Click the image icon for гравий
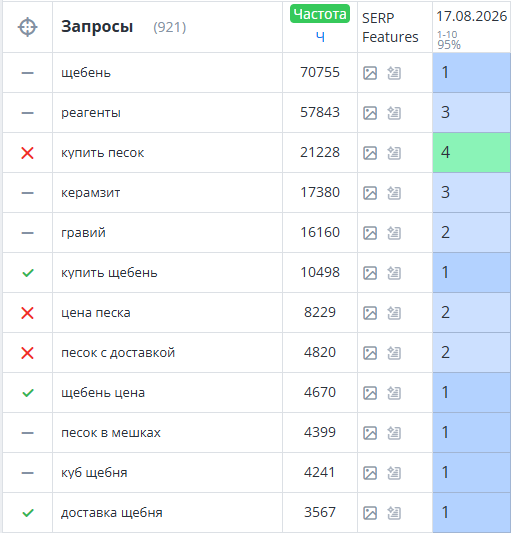Image resolution: width=511 pixels, height=533 pixels. coord(370,233)
